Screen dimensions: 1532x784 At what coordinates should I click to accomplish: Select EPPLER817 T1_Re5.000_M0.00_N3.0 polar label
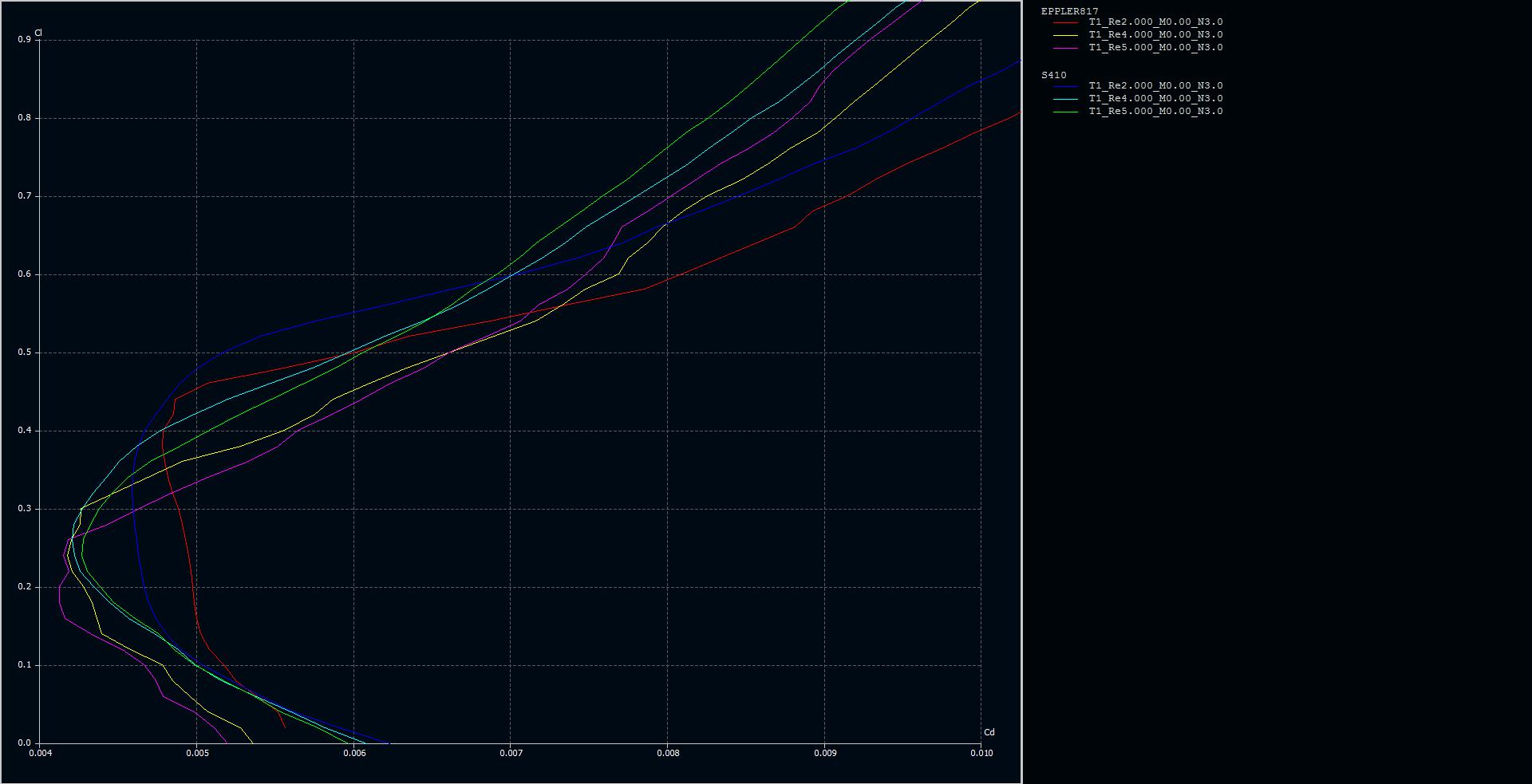coord(1155,48)
